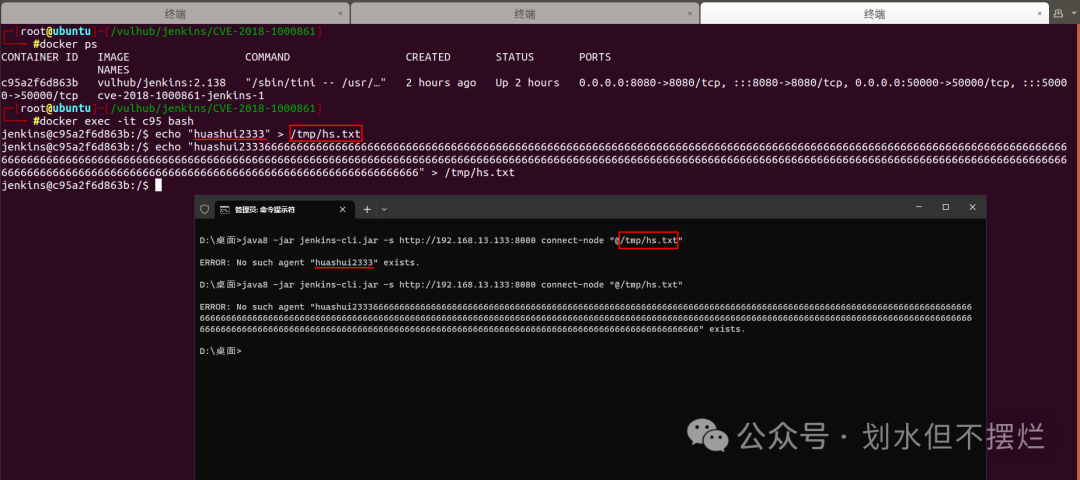Click 'ERROR: No such agent "huashui2333" exists.' line
The height and width of the screenshot is (480, 1080).
coord(309,262)
